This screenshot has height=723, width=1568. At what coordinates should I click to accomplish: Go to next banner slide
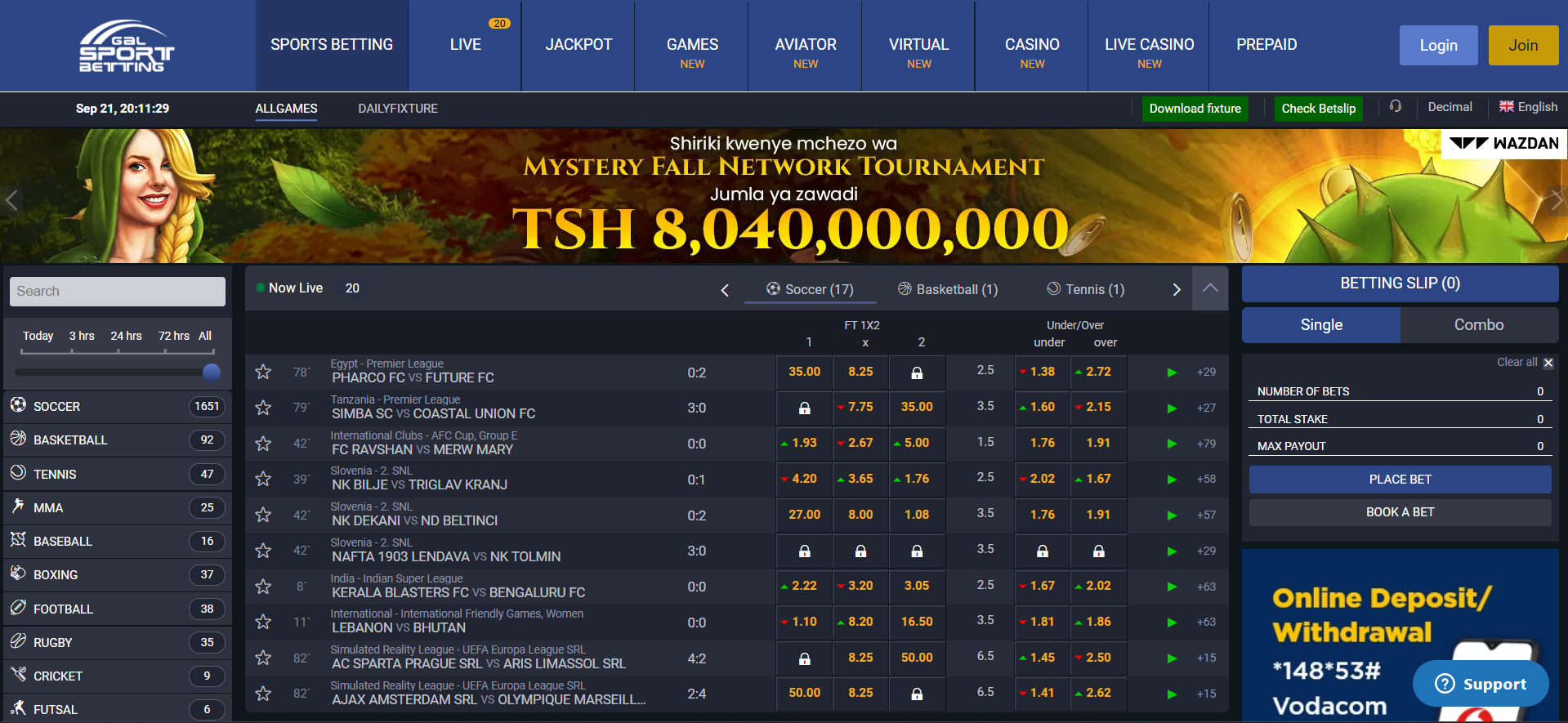tap(1557, 199)
